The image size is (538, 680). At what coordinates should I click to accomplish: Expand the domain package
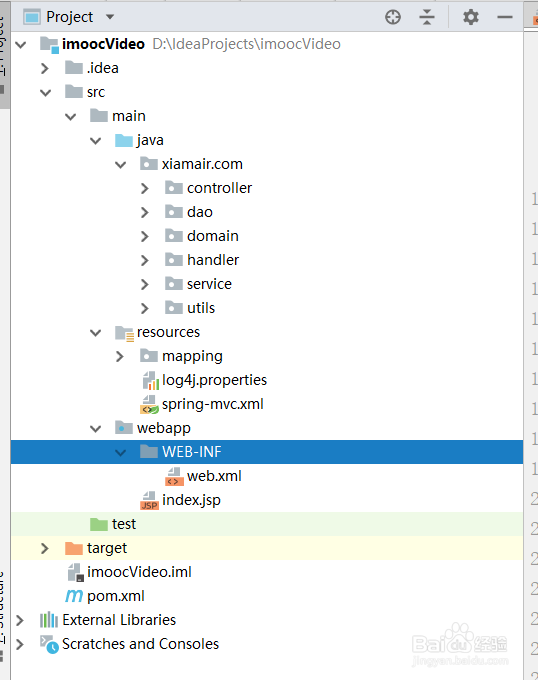tap(145, 236)
